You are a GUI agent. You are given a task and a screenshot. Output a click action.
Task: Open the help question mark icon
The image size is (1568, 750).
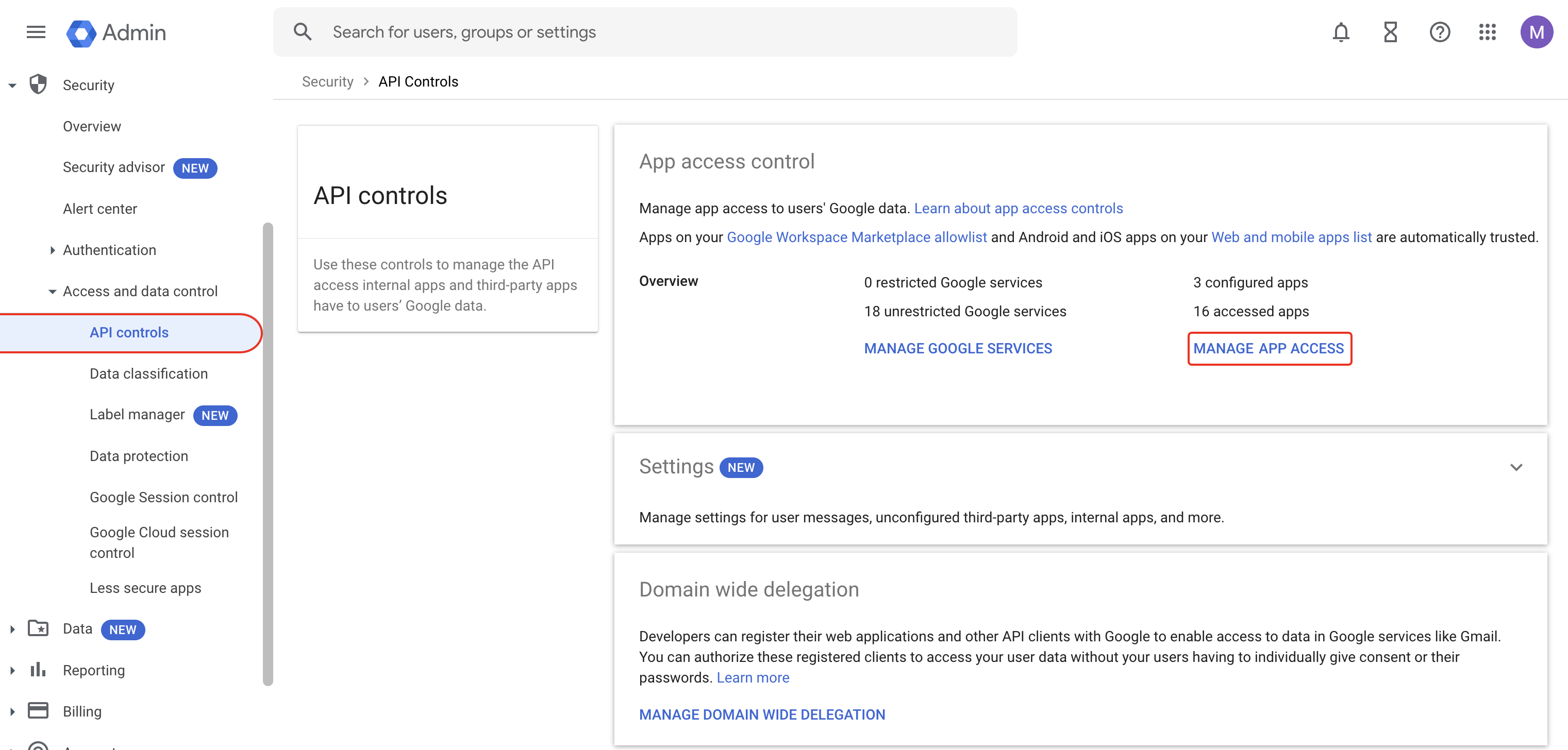[x=1439, y=32]
